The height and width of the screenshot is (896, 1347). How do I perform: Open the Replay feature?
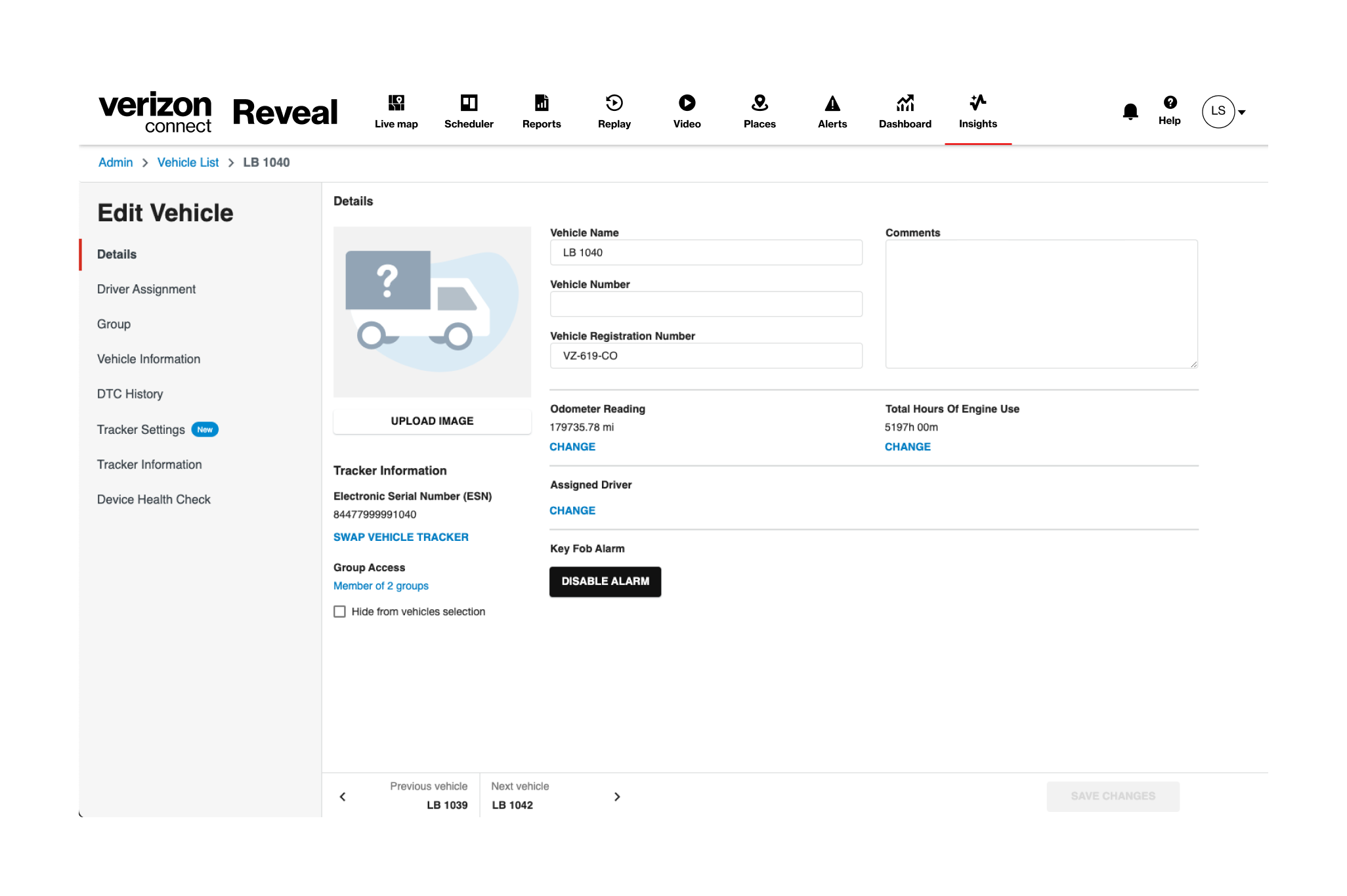(x=613, y=112)
